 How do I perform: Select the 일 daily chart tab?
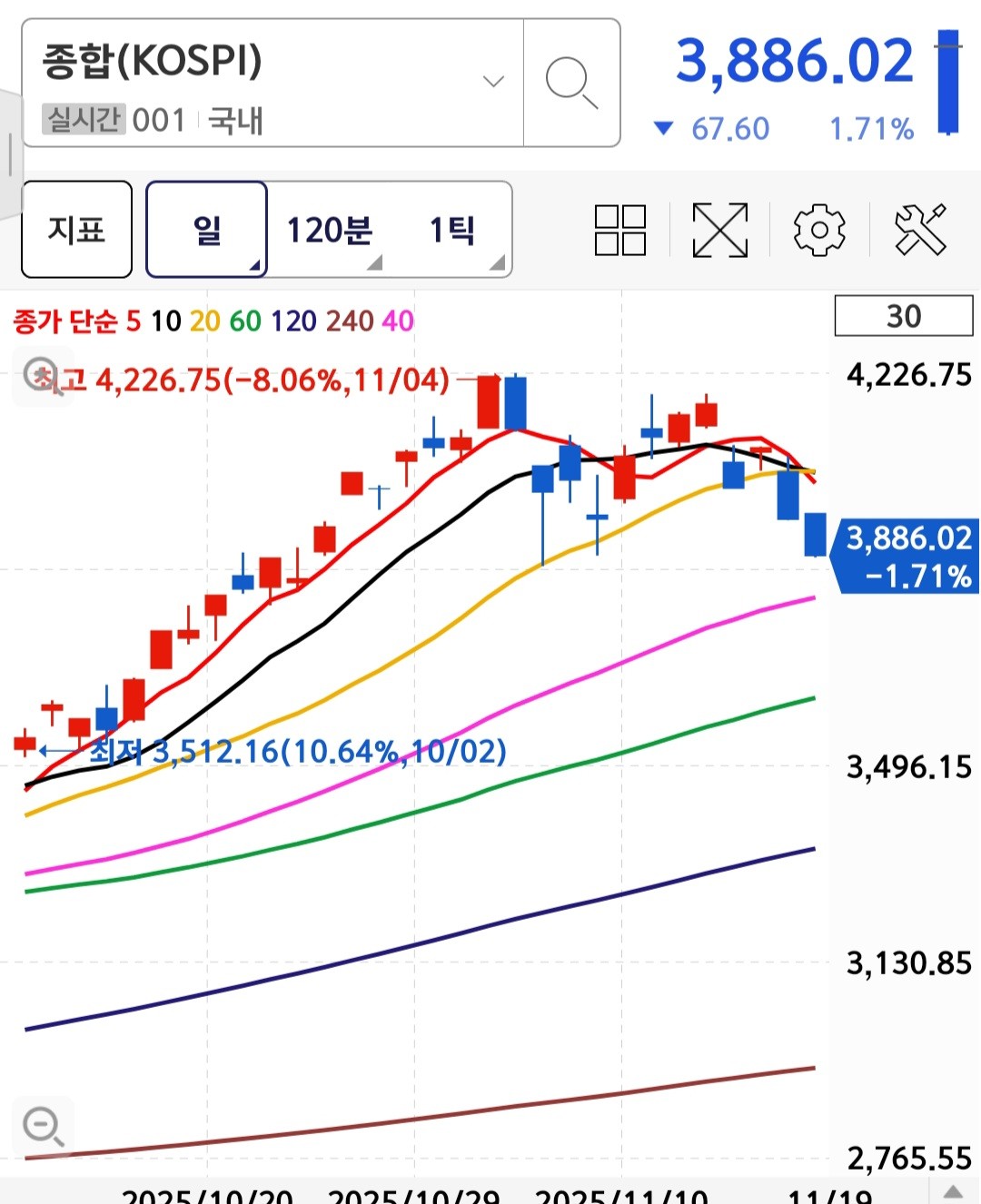click(x=207, y=230)
